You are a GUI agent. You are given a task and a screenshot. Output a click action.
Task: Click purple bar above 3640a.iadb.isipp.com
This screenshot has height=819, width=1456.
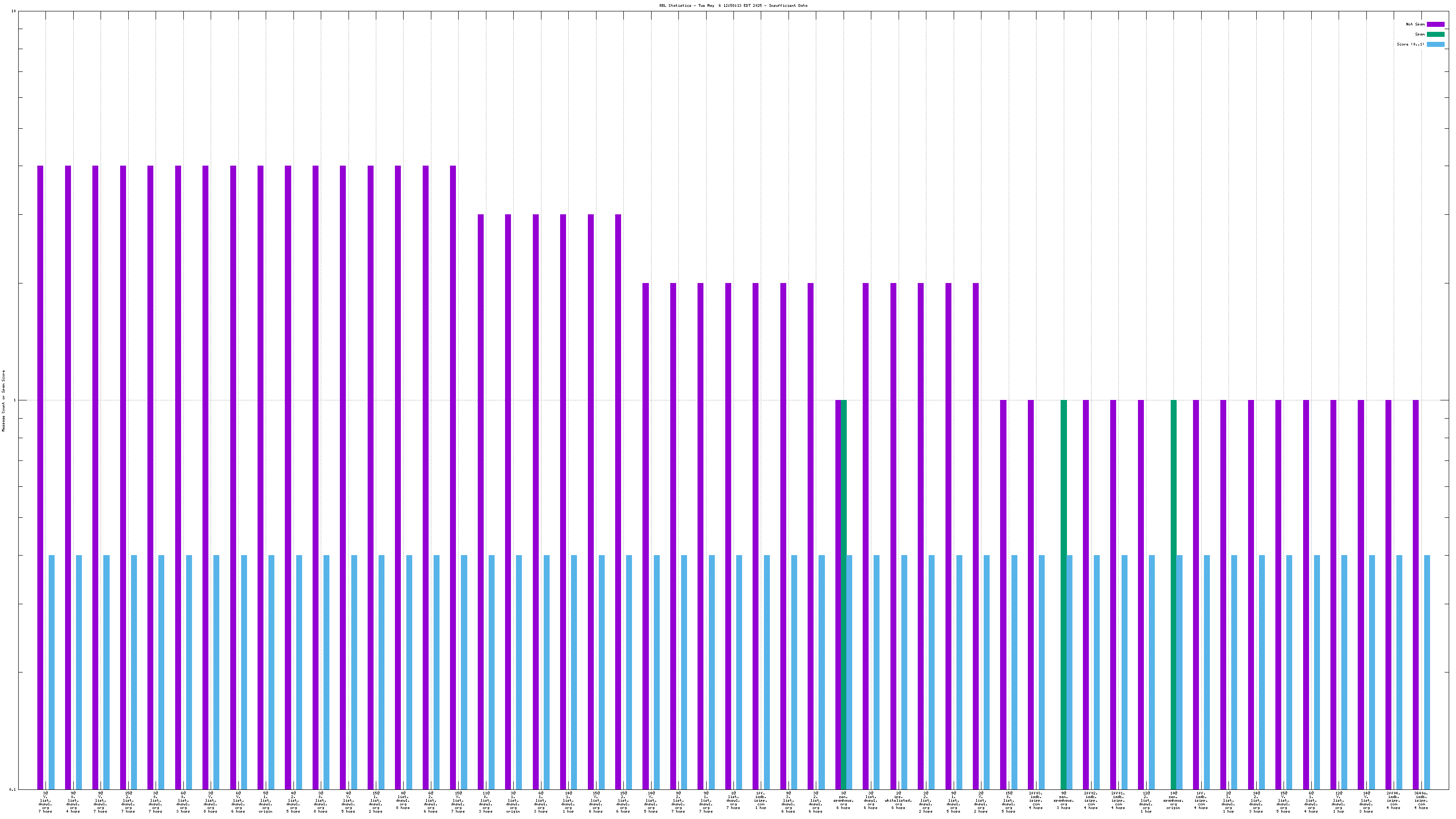1416,593
